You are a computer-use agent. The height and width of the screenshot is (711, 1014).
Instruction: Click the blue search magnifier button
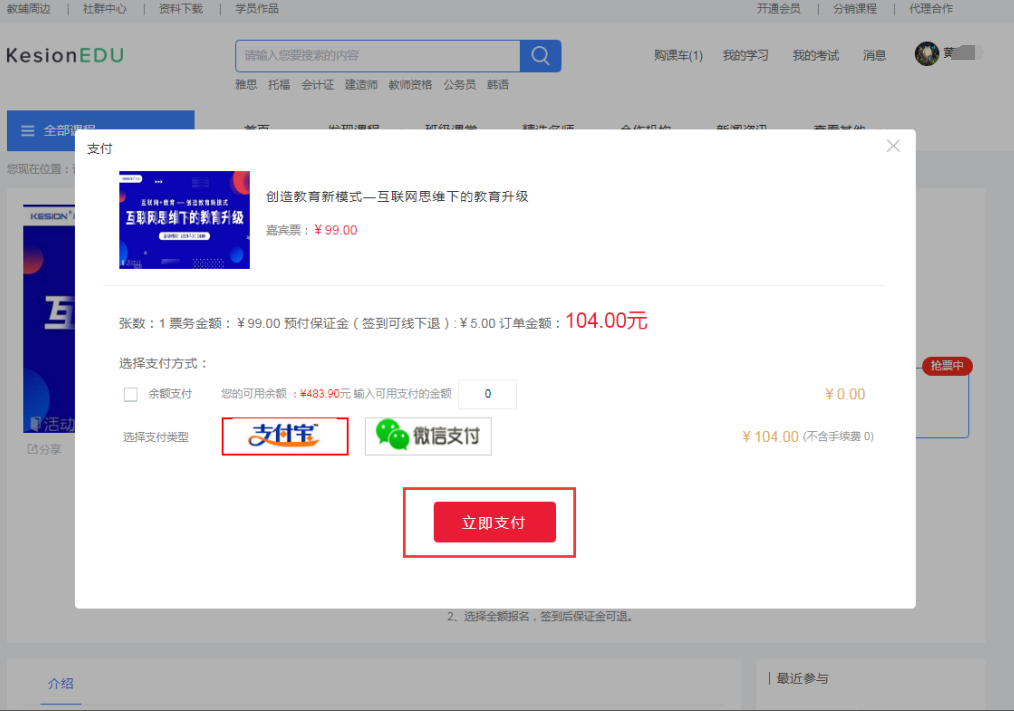(540, 56)
